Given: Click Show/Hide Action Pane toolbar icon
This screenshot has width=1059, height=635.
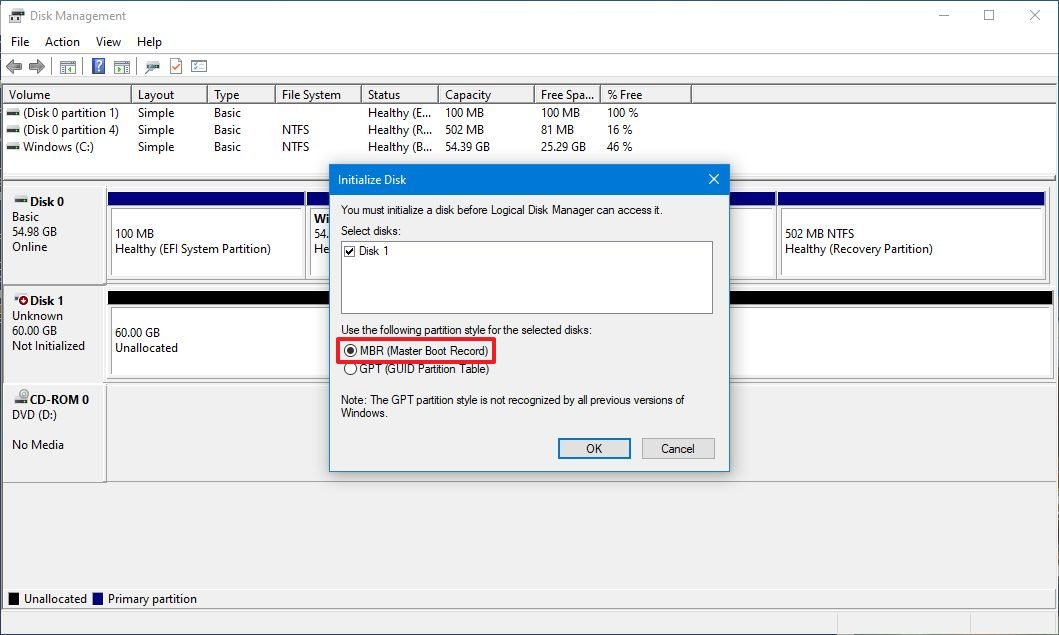Looking at the screenshot, I should pos(122,67).
